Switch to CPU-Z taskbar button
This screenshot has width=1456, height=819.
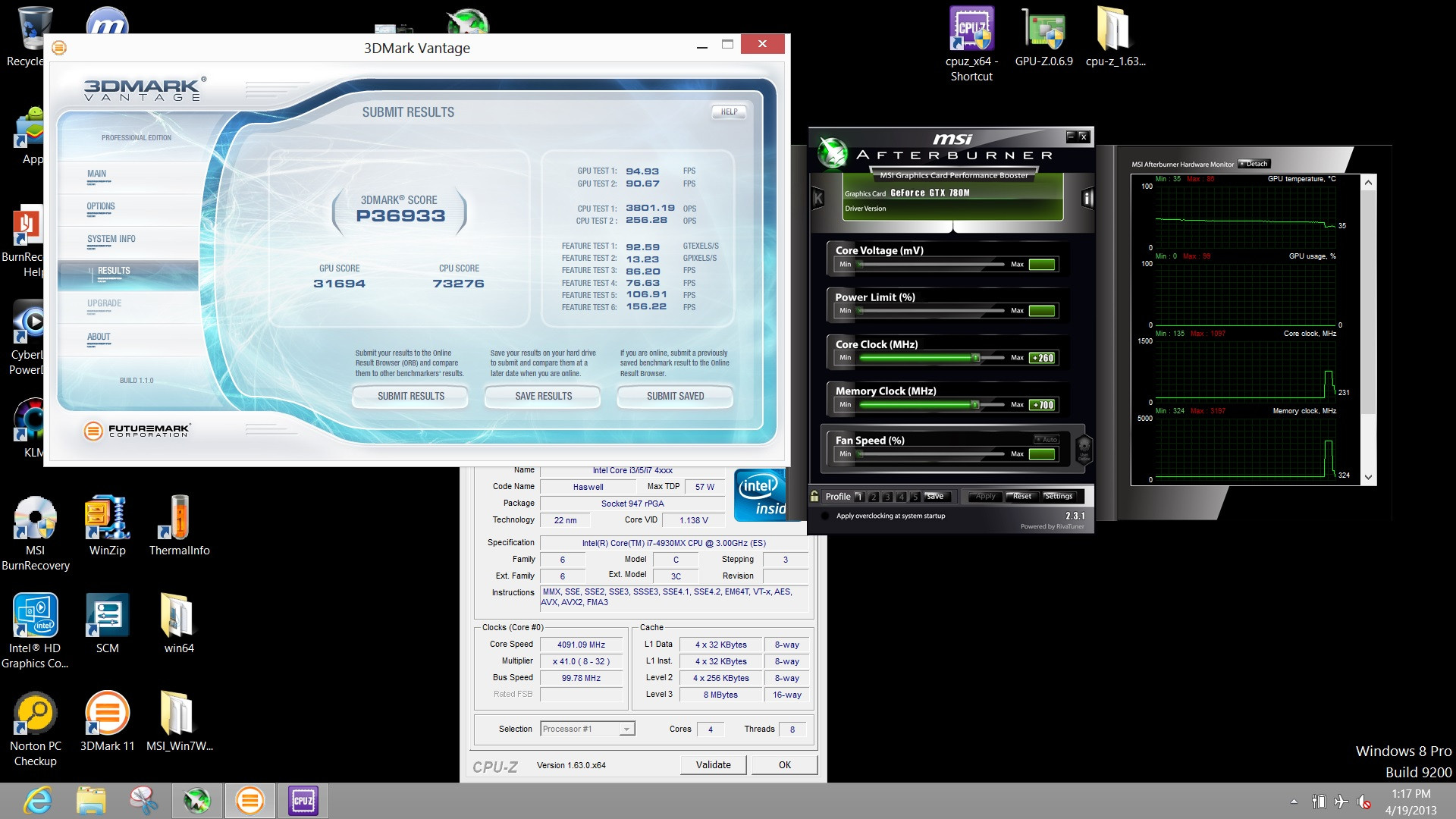coord(303,801)
